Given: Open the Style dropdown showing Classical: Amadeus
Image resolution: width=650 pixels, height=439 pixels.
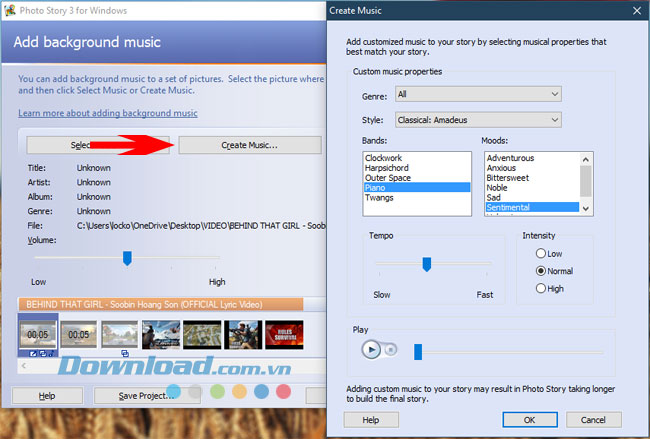Looking at the screenshot, I should (478, 120).
